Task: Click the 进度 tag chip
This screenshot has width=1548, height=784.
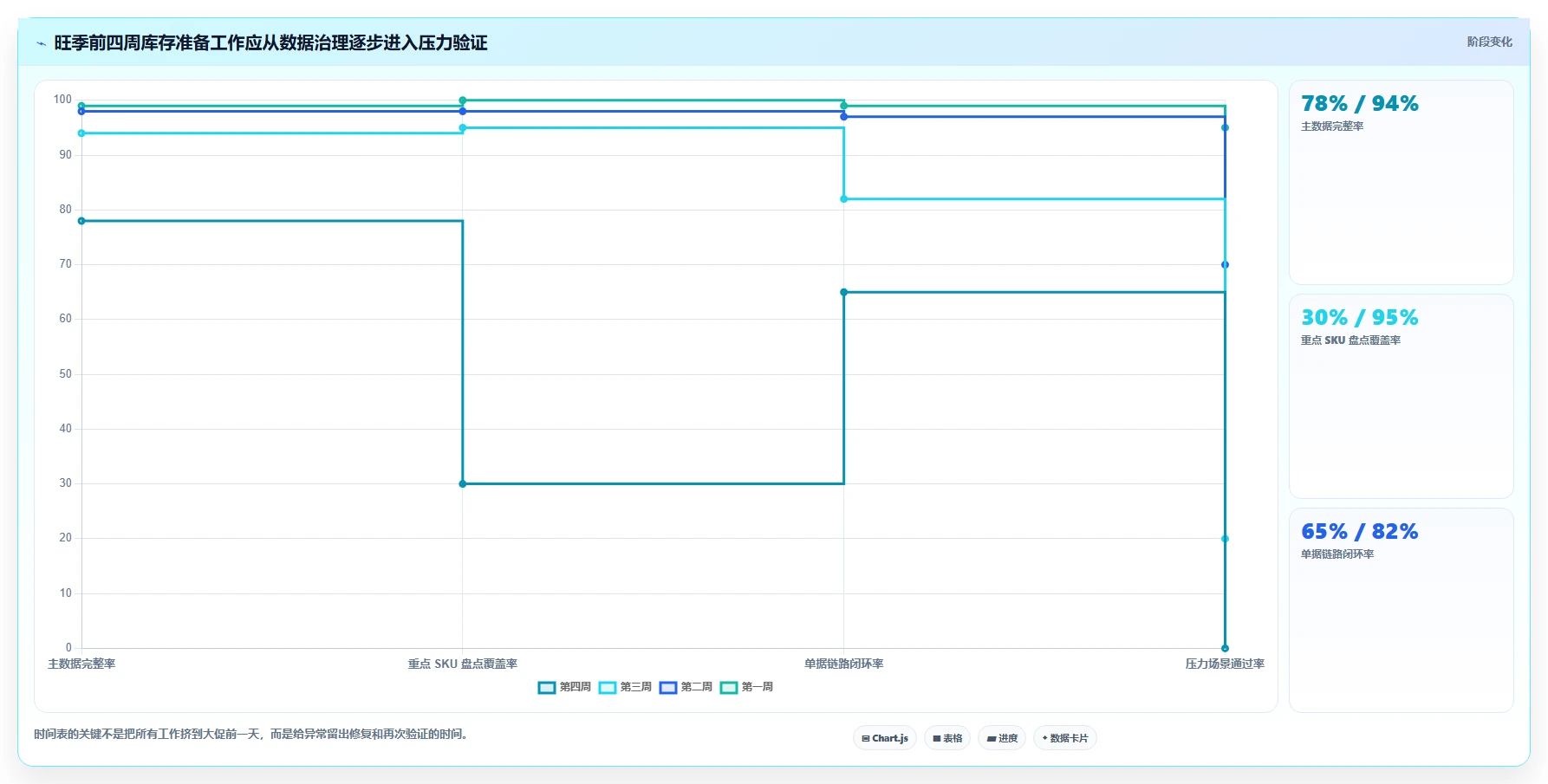Action: [1002, 738]
